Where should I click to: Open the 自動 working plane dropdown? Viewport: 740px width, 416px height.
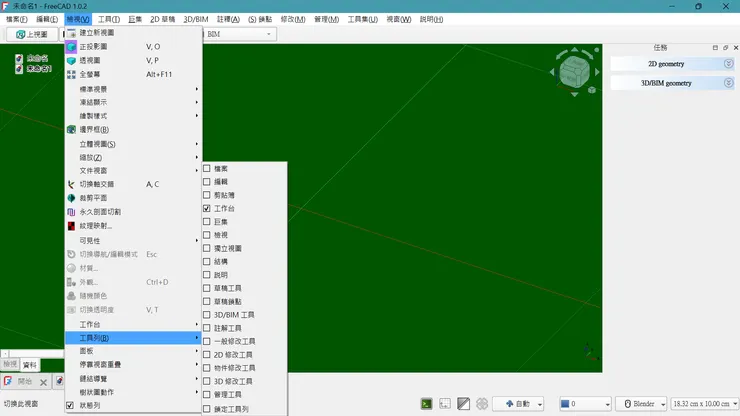(x=518, y=404)
